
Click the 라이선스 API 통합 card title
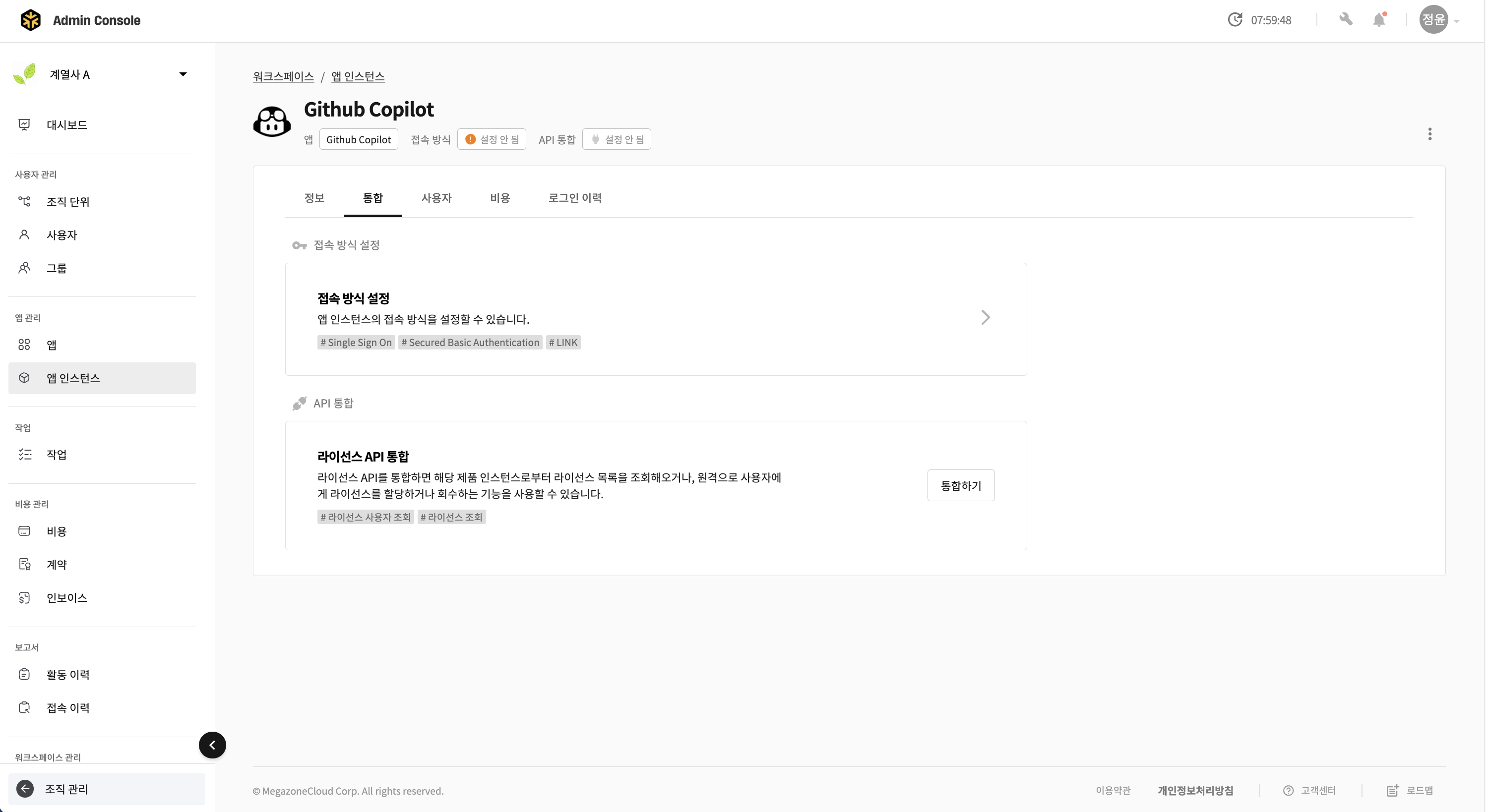coord(363,457)
